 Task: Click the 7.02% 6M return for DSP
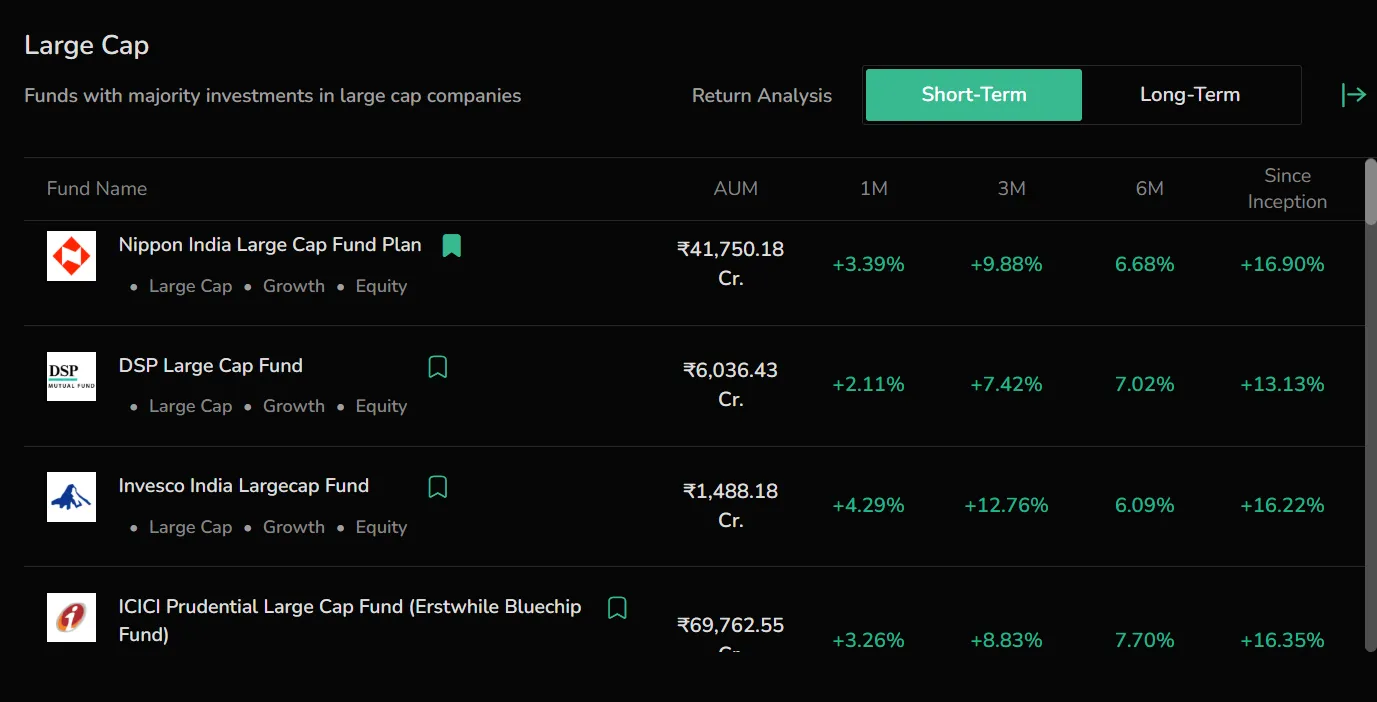[x=1145, y=384]
